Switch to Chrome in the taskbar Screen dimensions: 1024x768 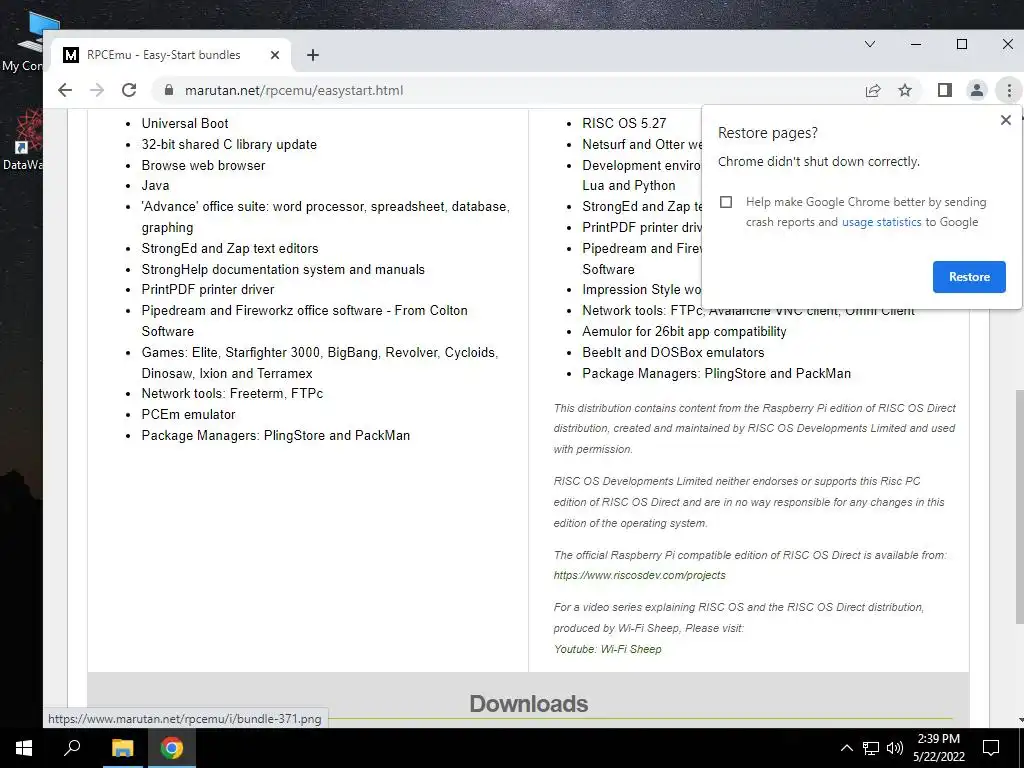pyautogui.click(x=172, y=748)
